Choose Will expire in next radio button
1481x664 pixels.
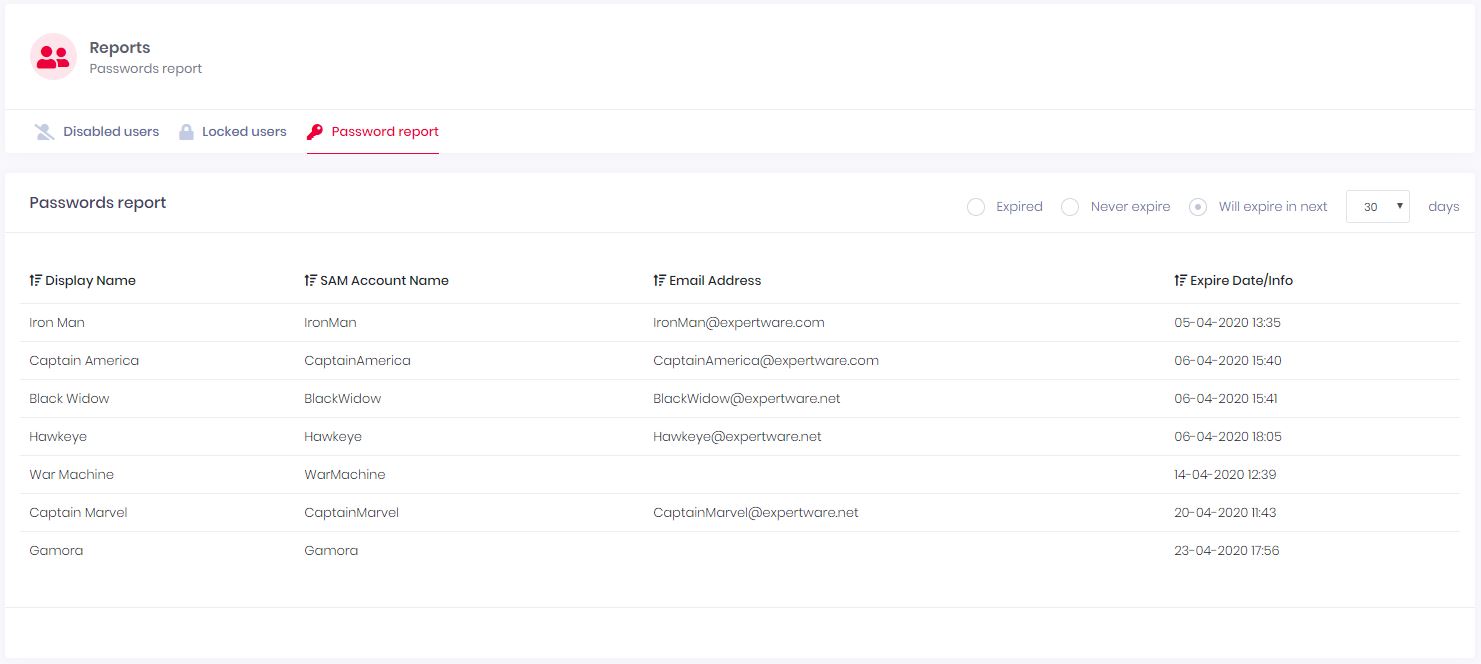point(1198,207)
